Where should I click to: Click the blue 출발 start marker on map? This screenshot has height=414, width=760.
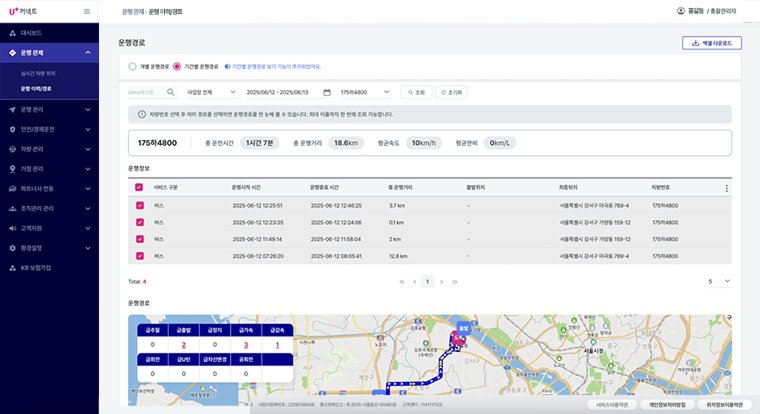coord(464,328)
